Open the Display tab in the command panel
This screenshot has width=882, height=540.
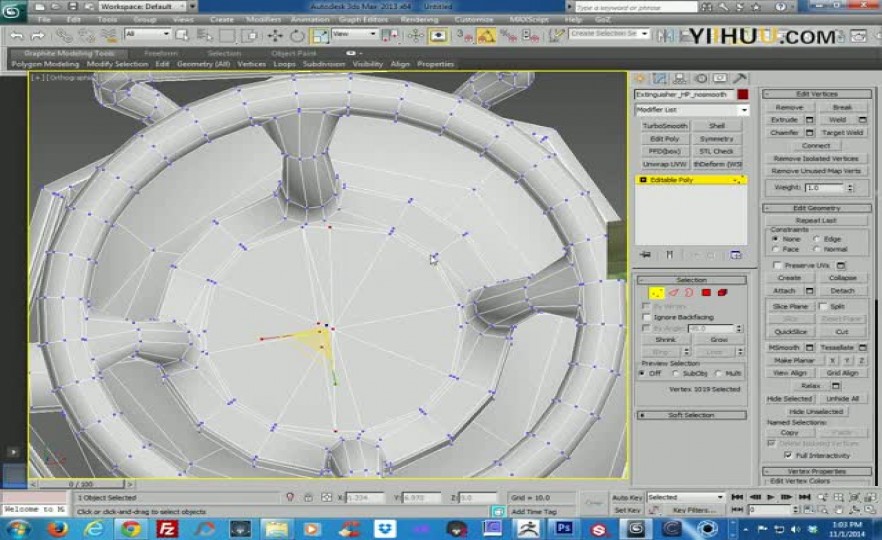coord(720,79)
